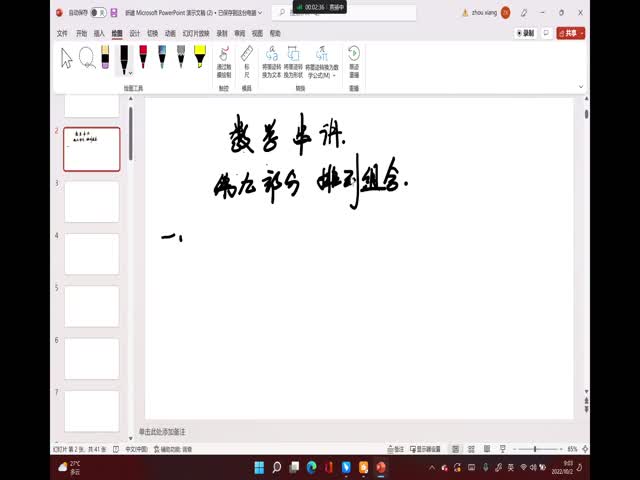Switch to the 设计 Design tab
Image resolution: width=640 pixels, height=480 pixels.
135,33
